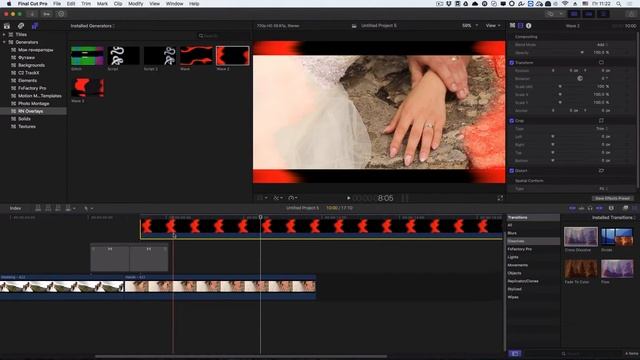Click the insert clip edit icon
Image resolution: width=640 pixels, height=360 pixels.
48,208
